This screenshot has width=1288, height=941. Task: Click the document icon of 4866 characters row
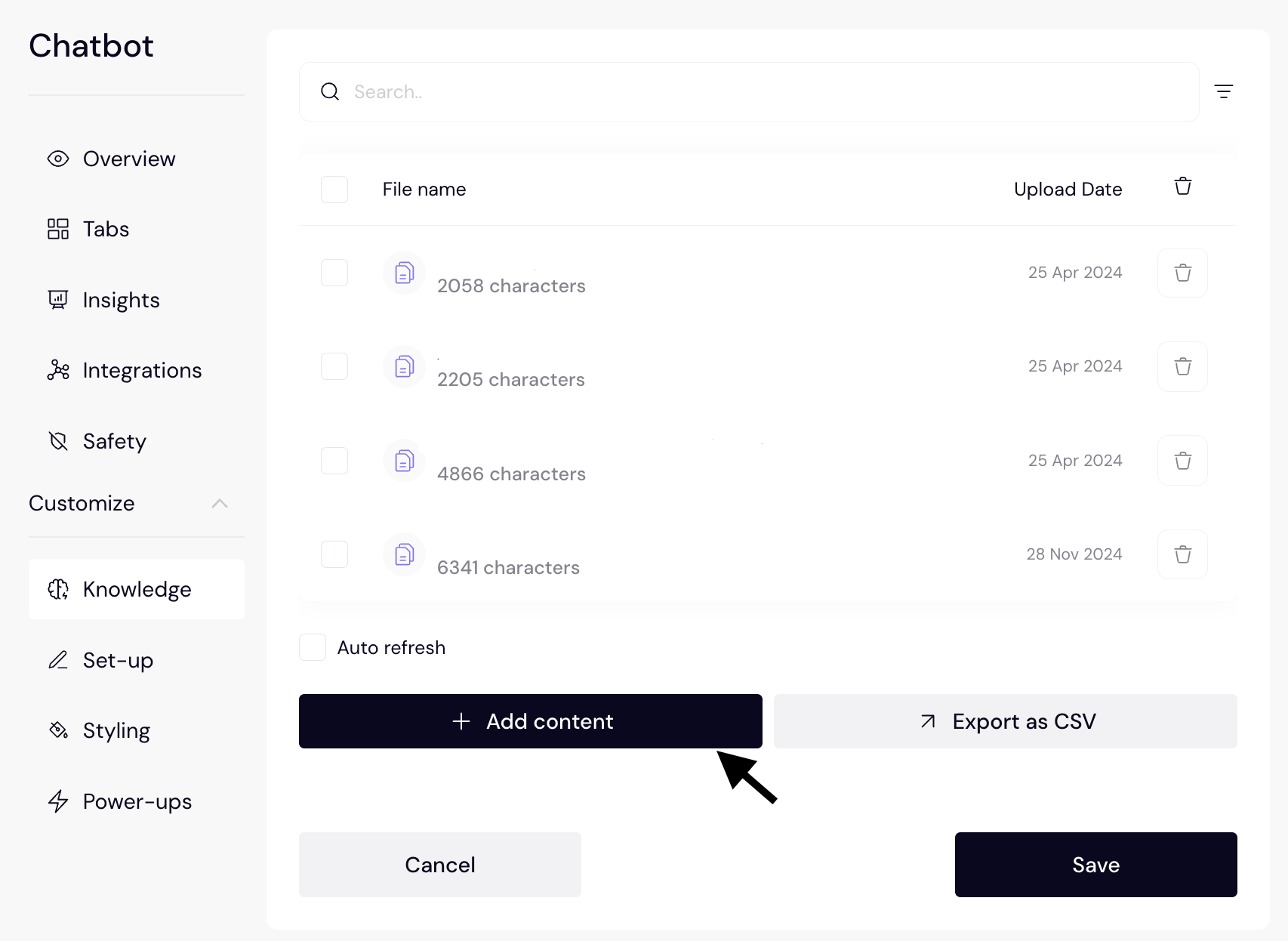click(x=405, y=461)
